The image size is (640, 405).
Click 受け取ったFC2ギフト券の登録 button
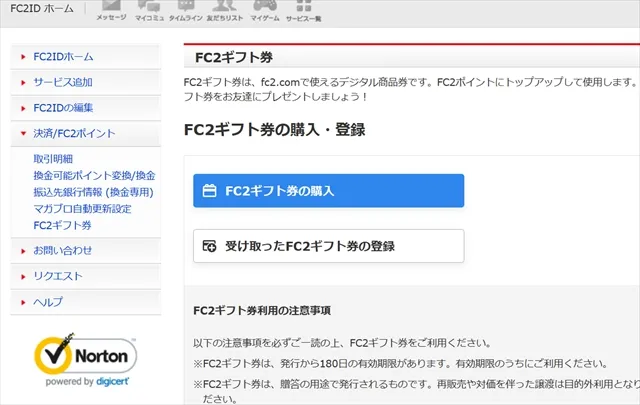(329, 246)
